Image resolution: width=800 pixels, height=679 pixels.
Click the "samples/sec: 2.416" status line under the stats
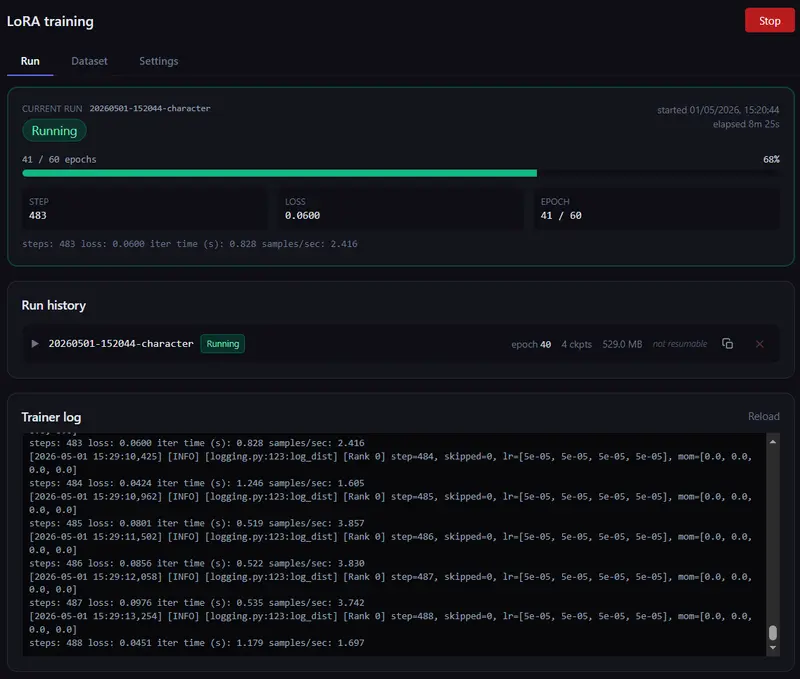190,244
